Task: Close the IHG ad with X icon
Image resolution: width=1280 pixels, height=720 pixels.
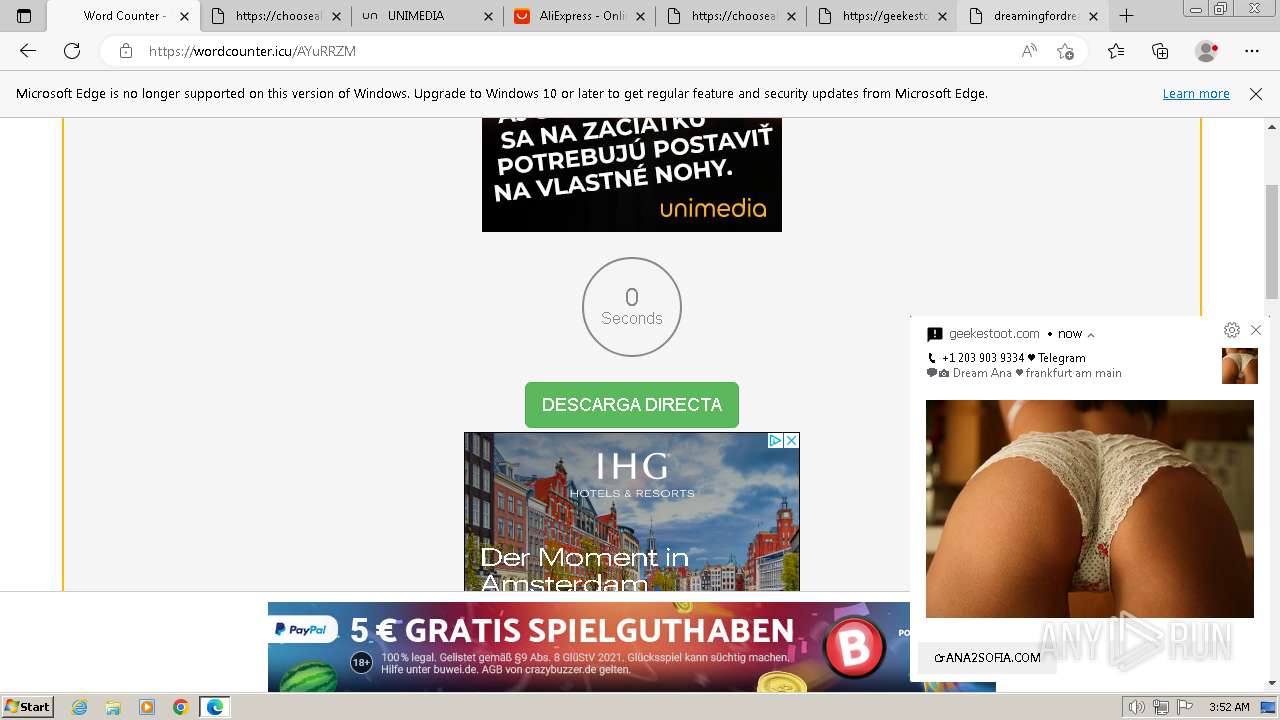Action: (x=791, y=440)
